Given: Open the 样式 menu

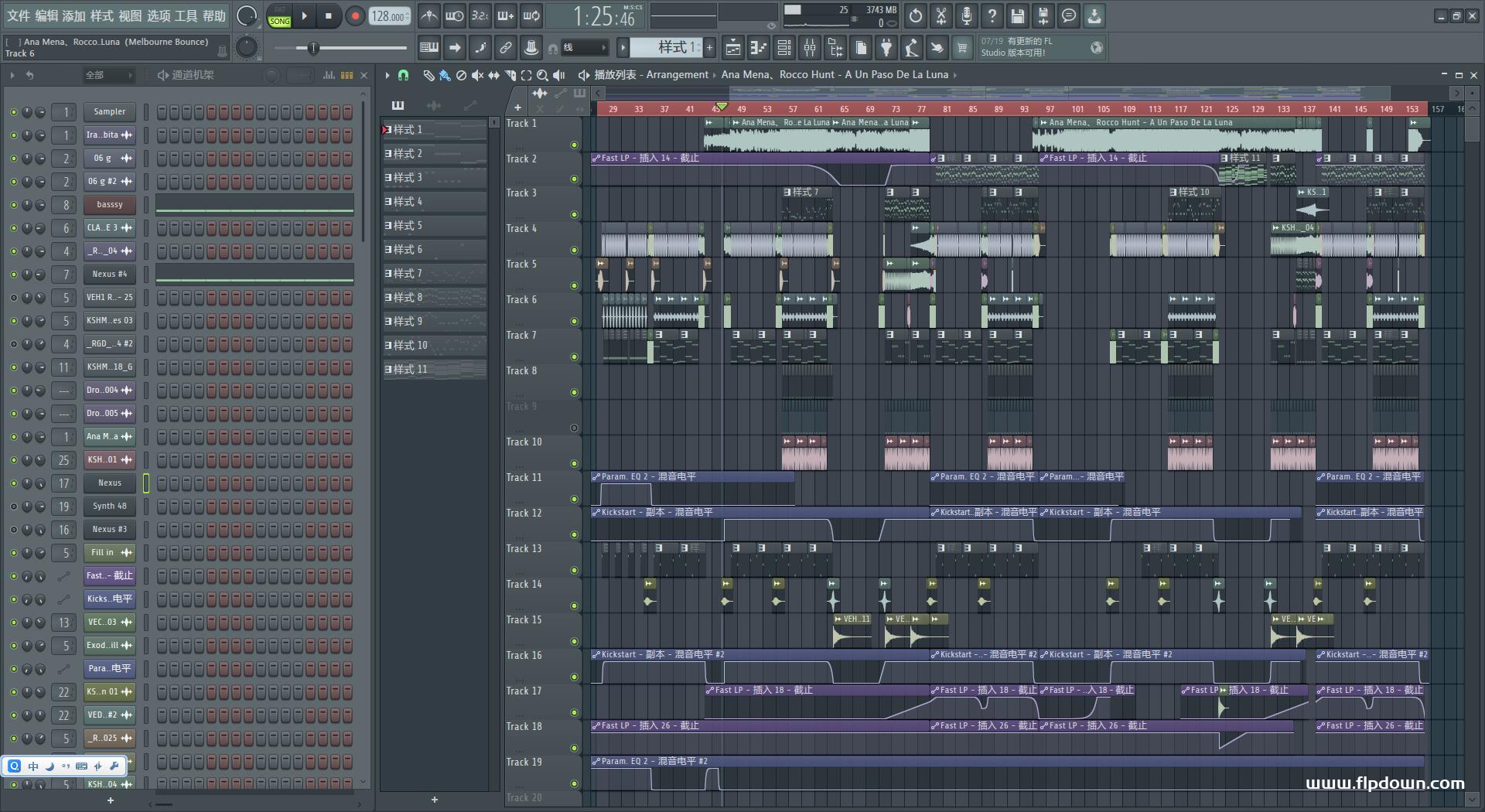Looking at the screenshot, I should [102, 15].
